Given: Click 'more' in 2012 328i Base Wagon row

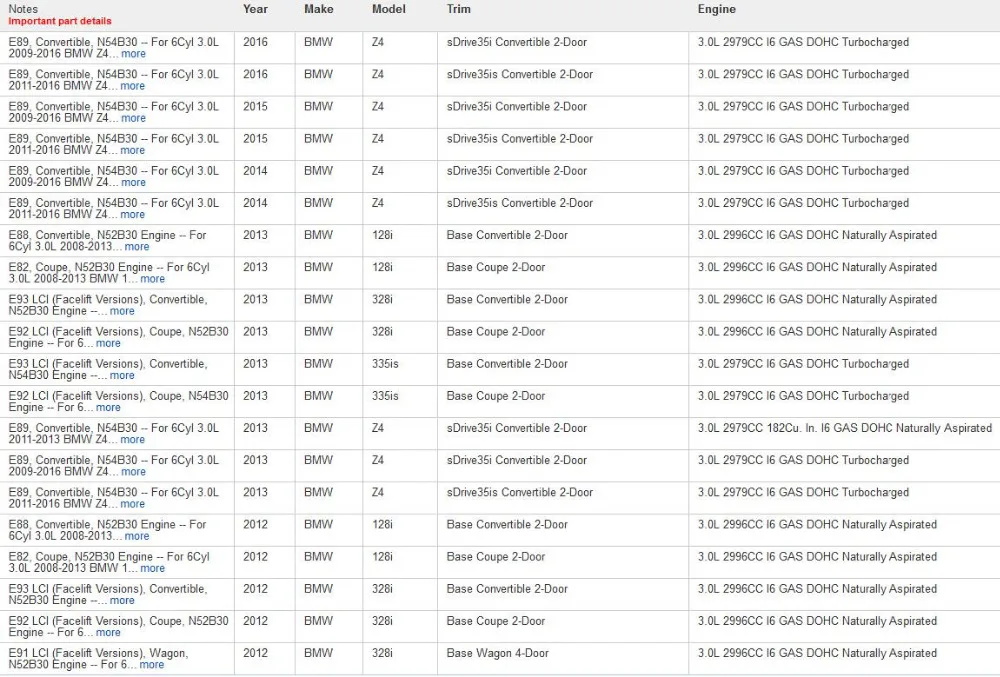Looking at the screenshot, I should (x=152, y=664).
